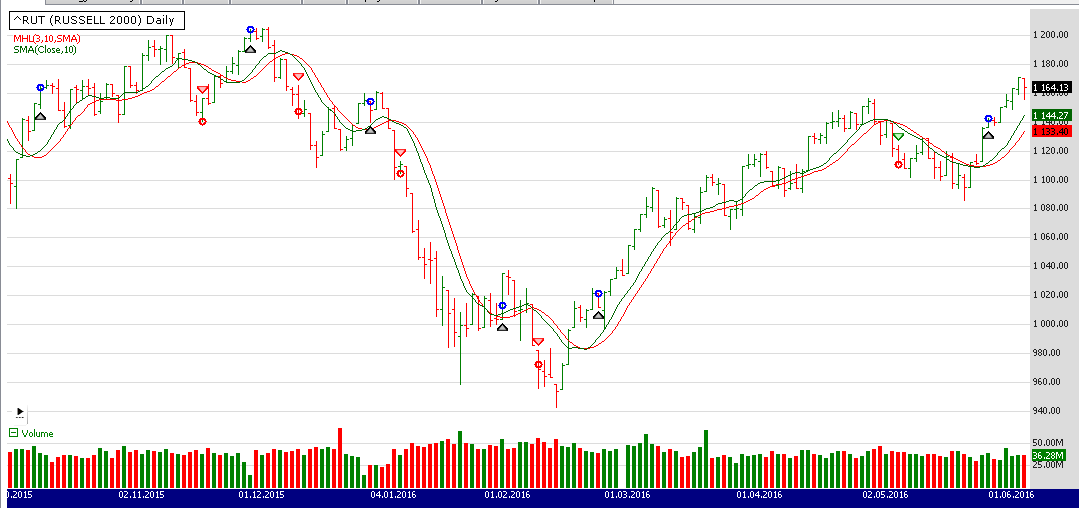This screenshot has width=1079, height=508.
Task: Select the SMA(Close,10) indicator label
Action: coord(44,50)
